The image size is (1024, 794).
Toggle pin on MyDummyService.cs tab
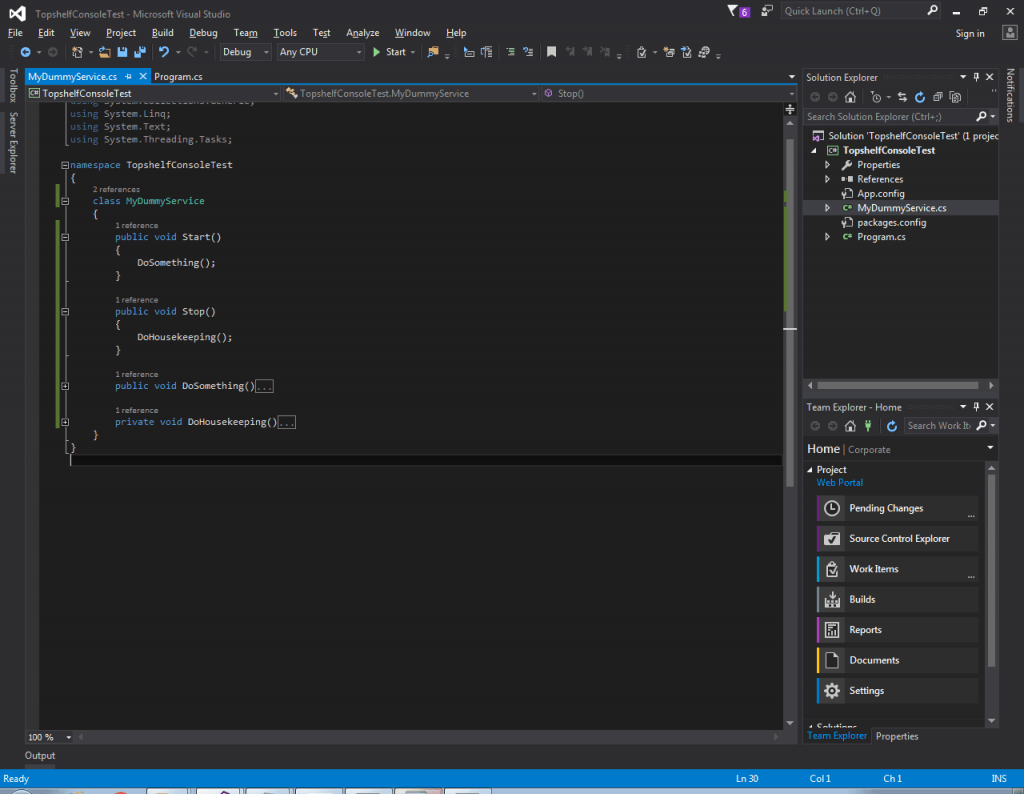(x=128, y=76)
